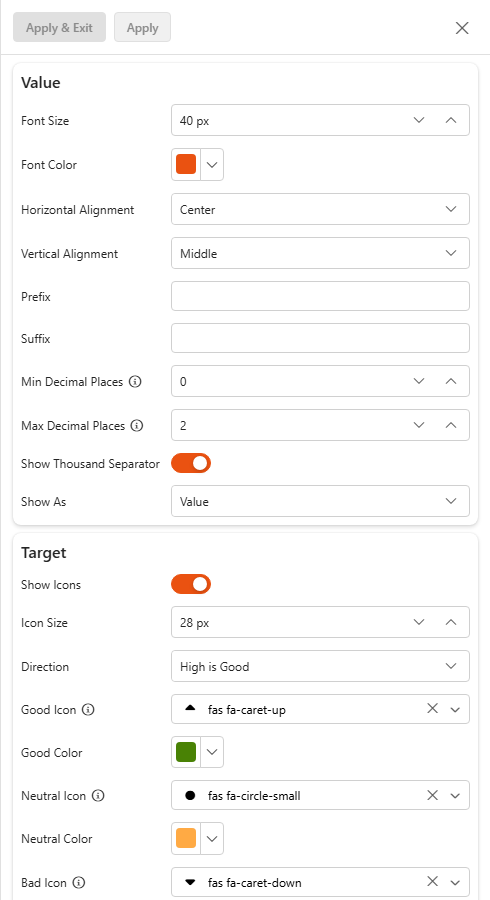Click the info icon next to Bad Icon
Screen dimensions: 490x900
[79, 882]
